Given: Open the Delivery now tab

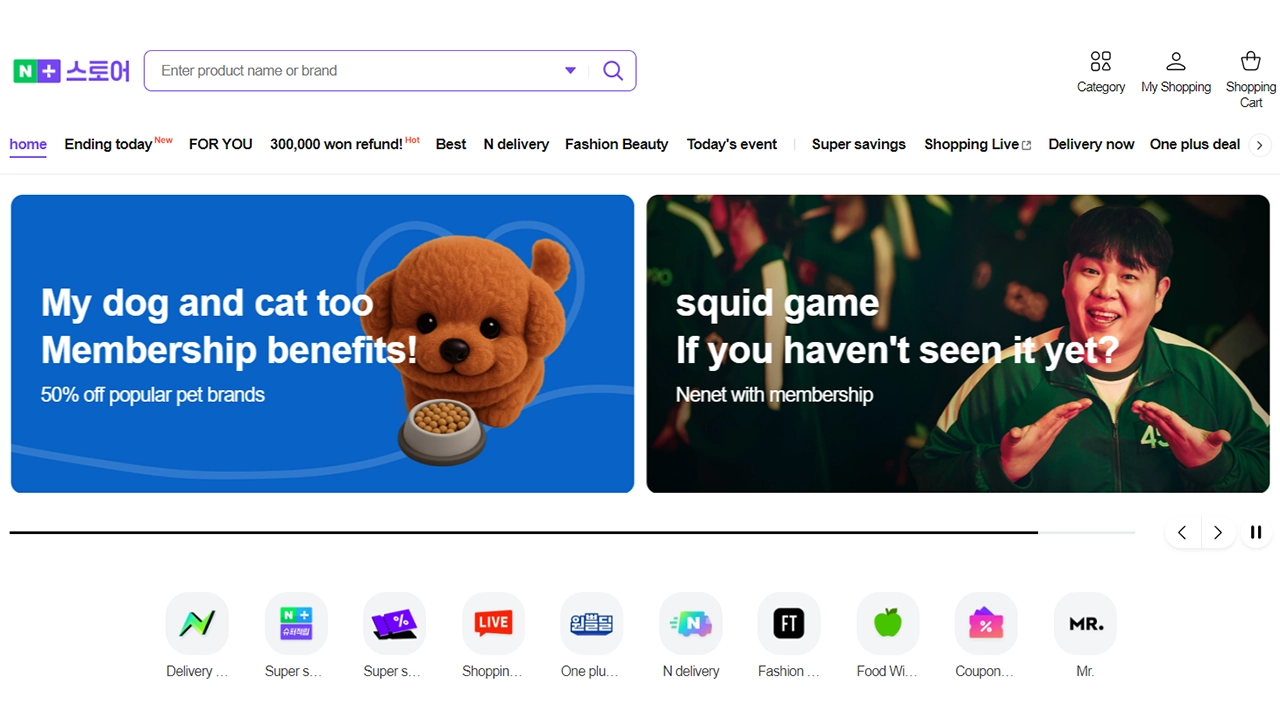Looking at the screenshot, I should pos(1091,144).
